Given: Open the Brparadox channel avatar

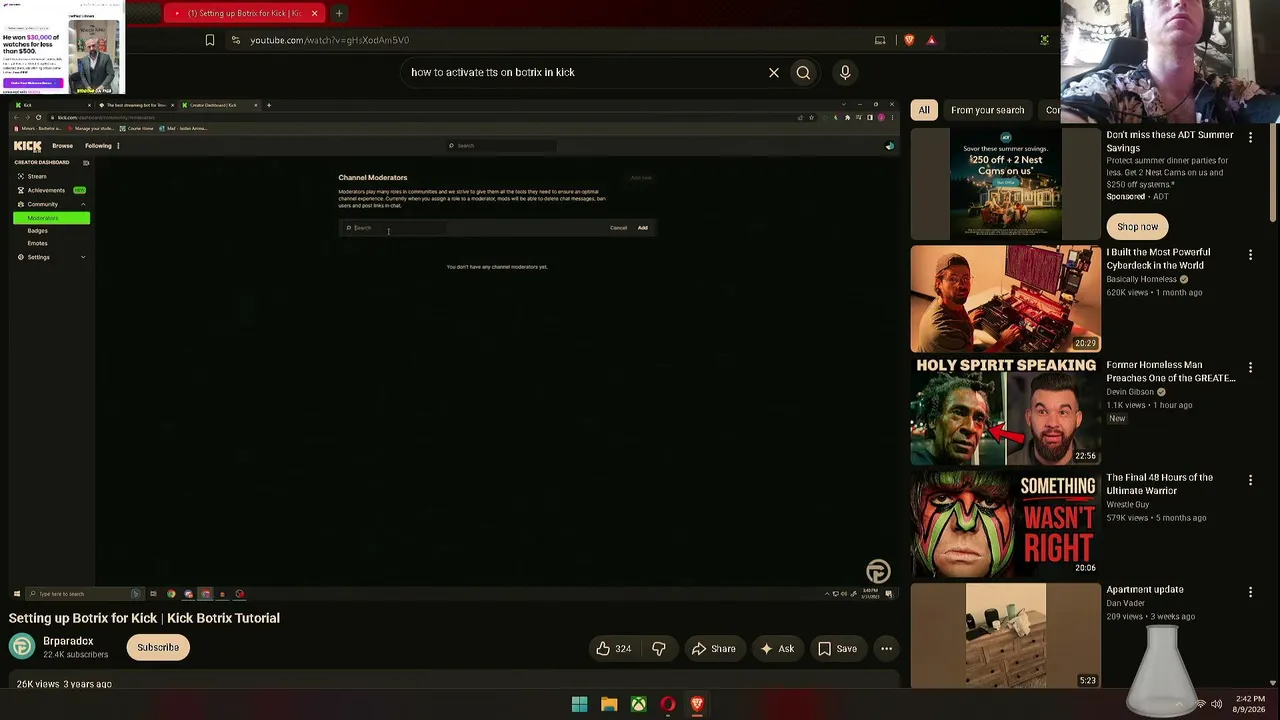Looking at the screenshot, I should (x=22, y=647).
